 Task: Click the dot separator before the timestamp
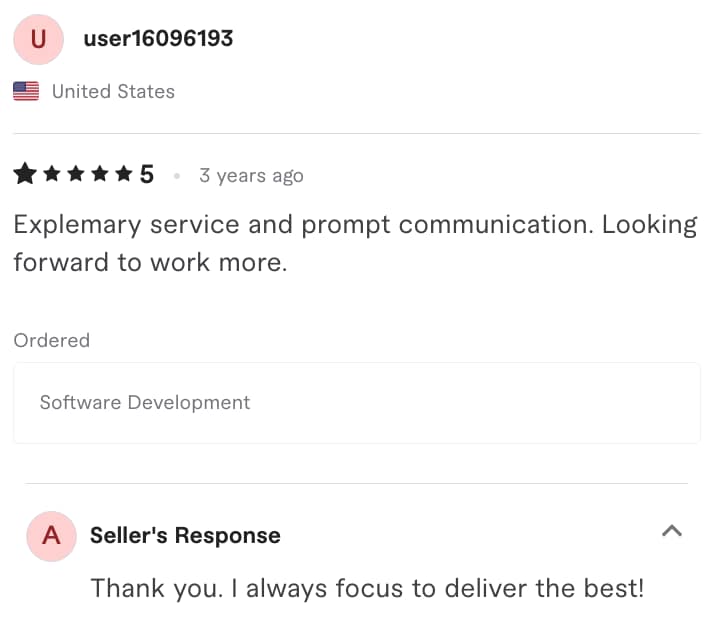pos(177,176)
